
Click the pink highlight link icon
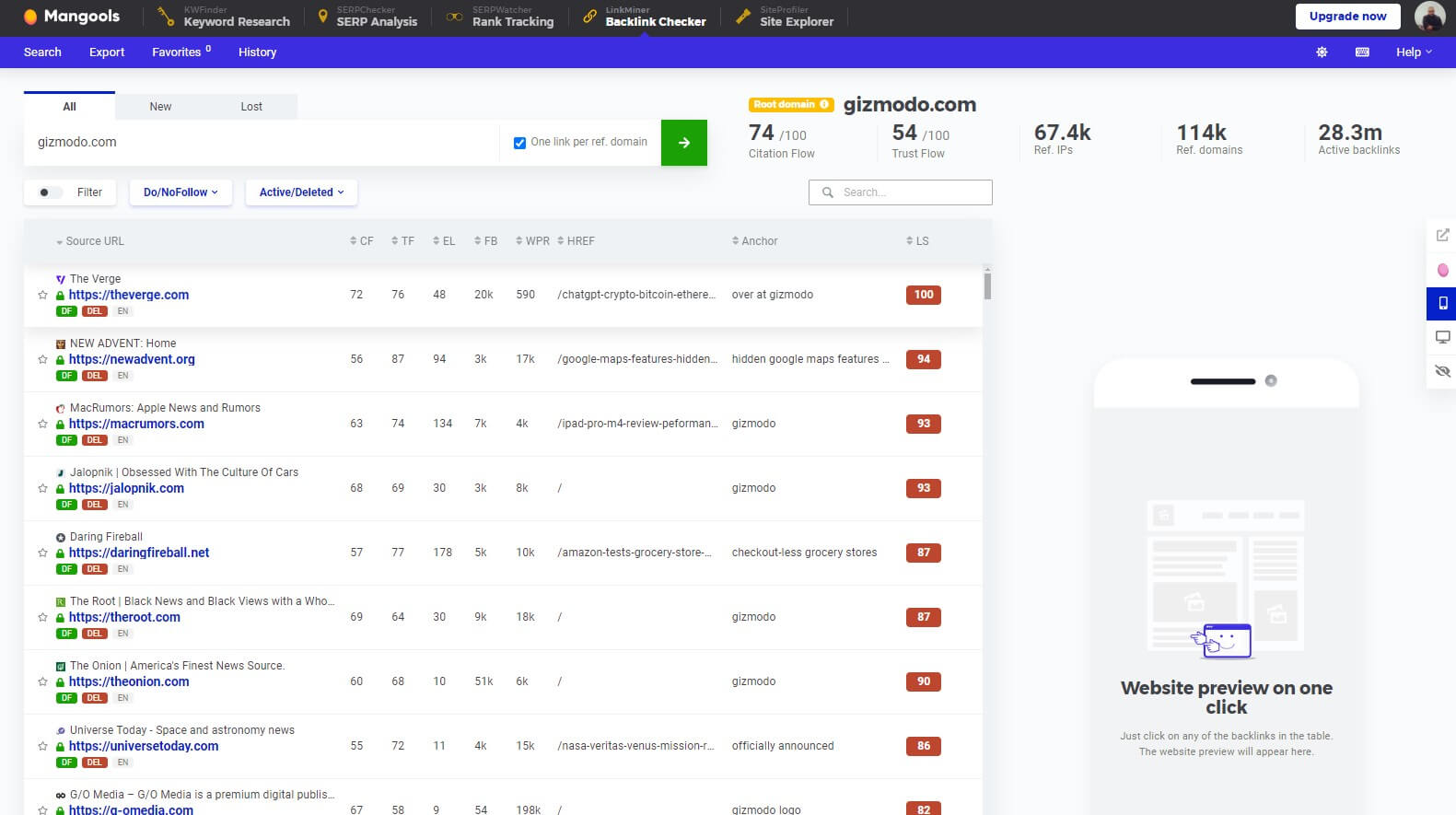click(x=1442, y=270)
